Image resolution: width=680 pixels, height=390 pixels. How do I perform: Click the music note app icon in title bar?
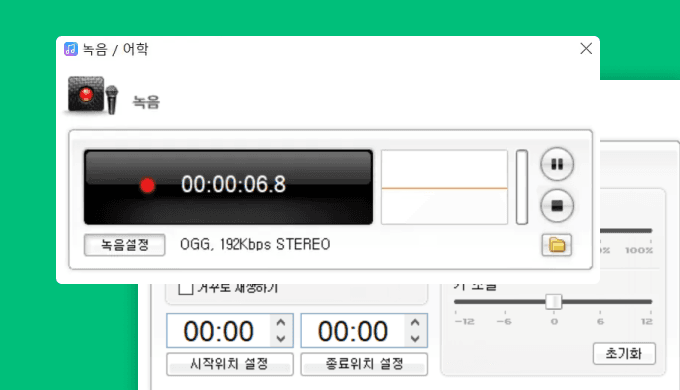click(71, 49)
